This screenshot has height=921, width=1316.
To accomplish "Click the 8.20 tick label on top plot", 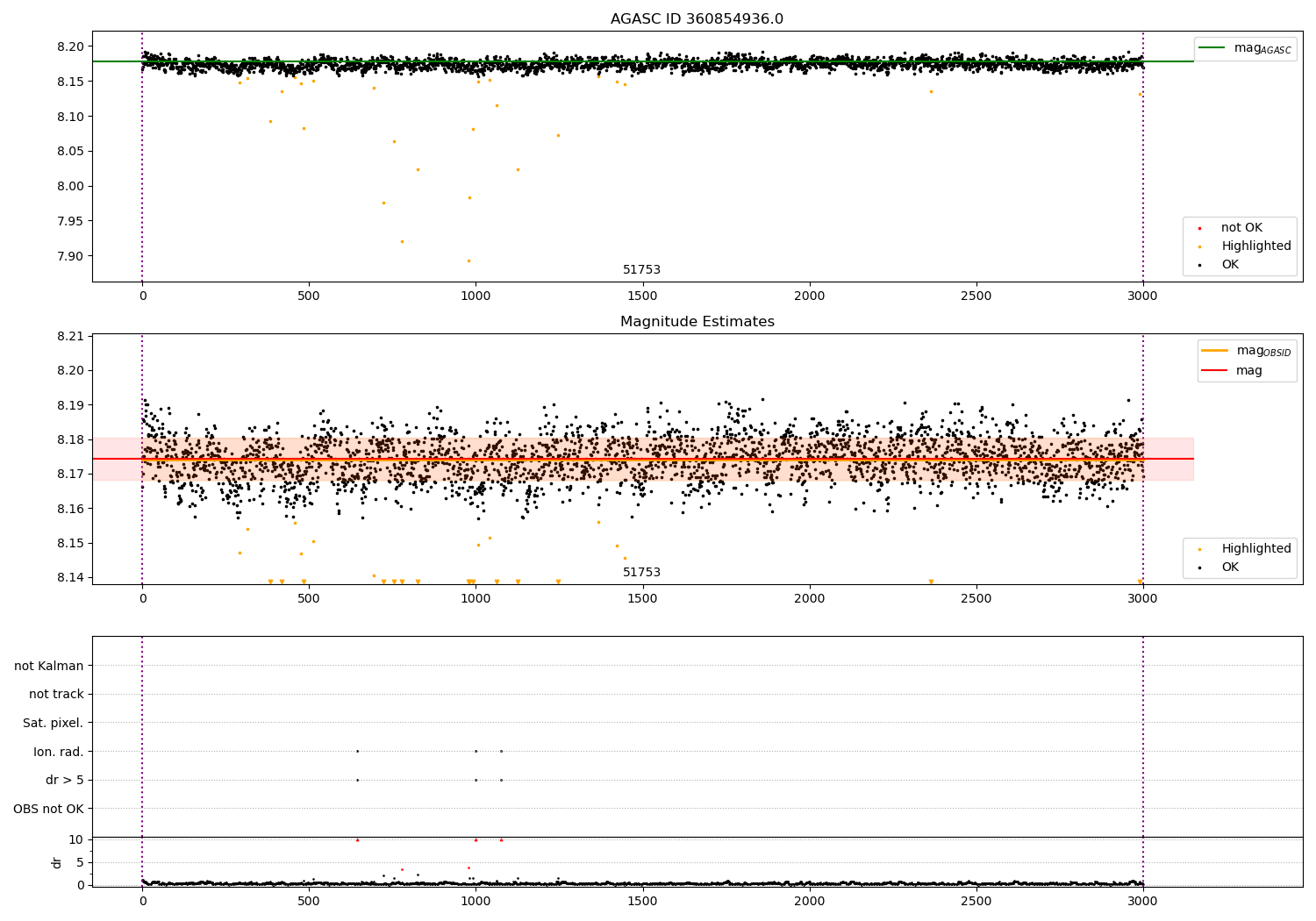I will click(x=71, y=46).
